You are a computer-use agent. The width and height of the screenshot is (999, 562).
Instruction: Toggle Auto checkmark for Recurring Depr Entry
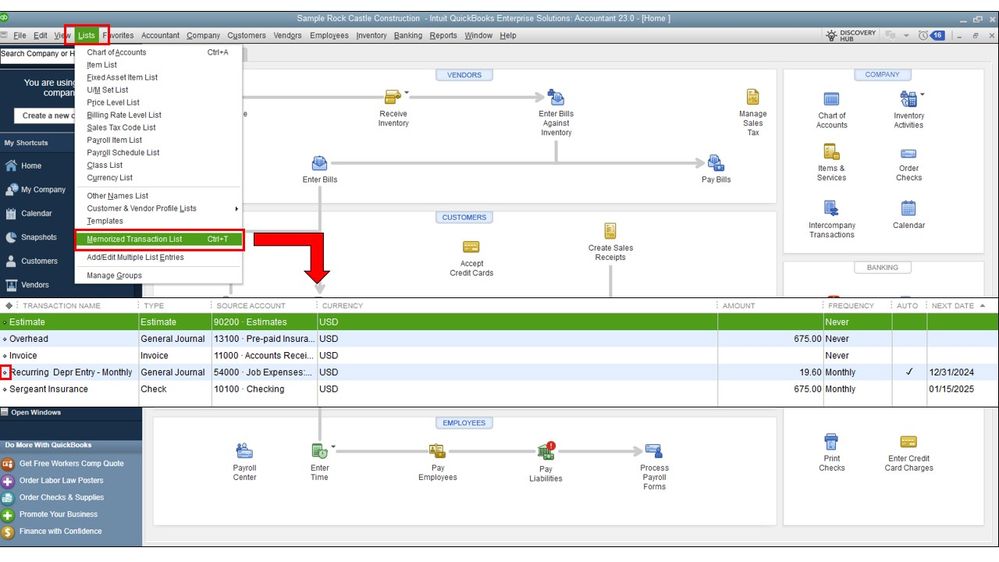tap(909, 372)
